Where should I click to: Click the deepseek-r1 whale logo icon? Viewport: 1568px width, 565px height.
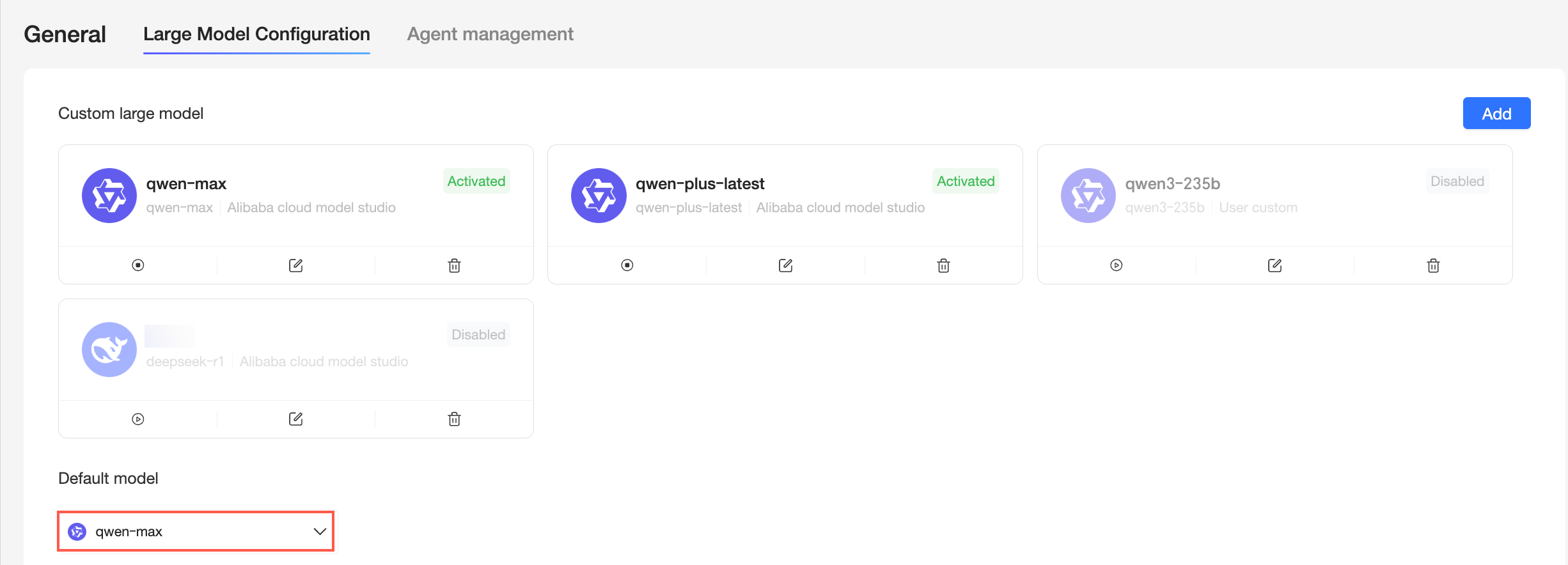(109, 350)
